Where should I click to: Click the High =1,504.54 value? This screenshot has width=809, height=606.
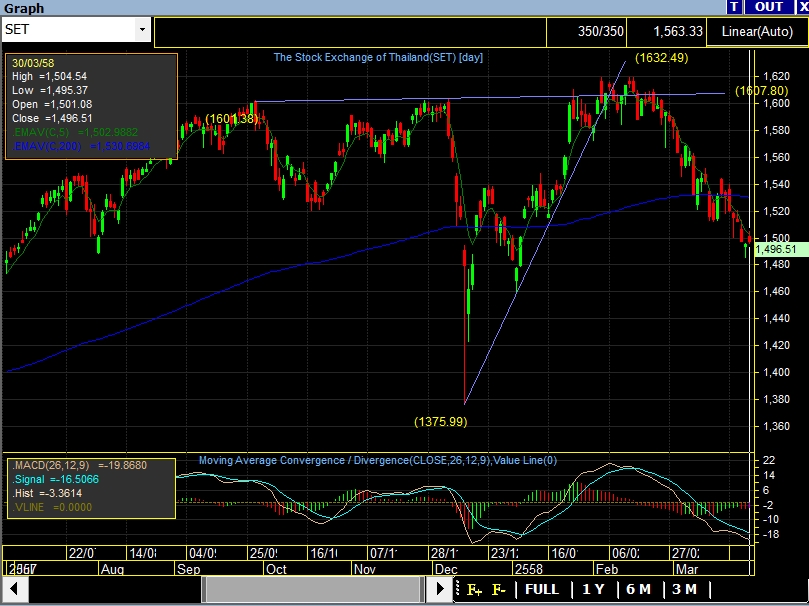pyautogui.click(x=50, y=76)
